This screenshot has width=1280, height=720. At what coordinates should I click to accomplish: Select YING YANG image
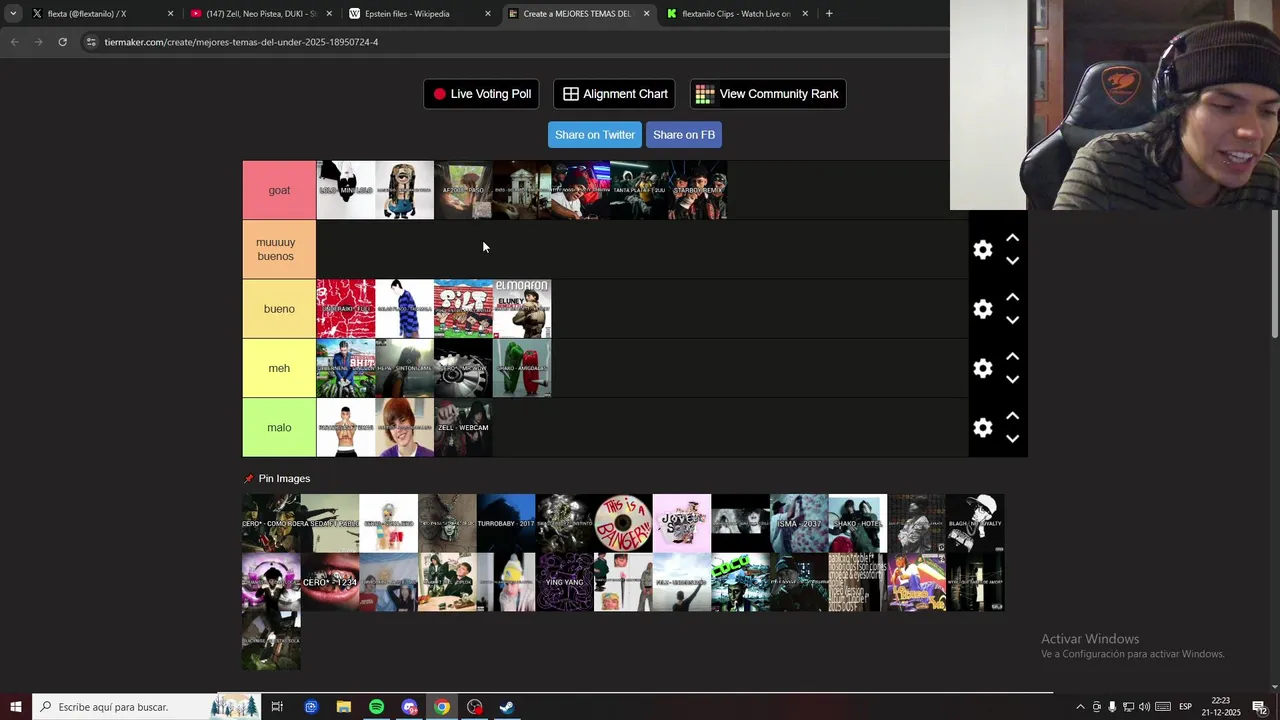(x=565, y=582)
